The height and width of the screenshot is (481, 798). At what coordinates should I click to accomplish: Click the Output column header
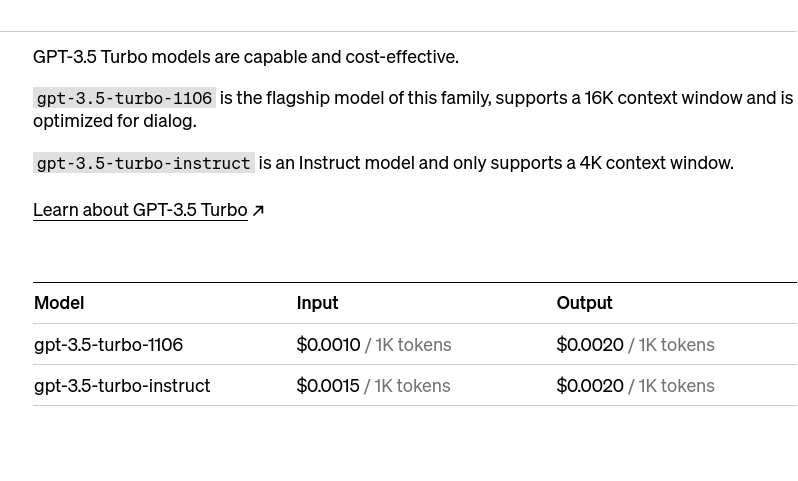pos(584,303)
